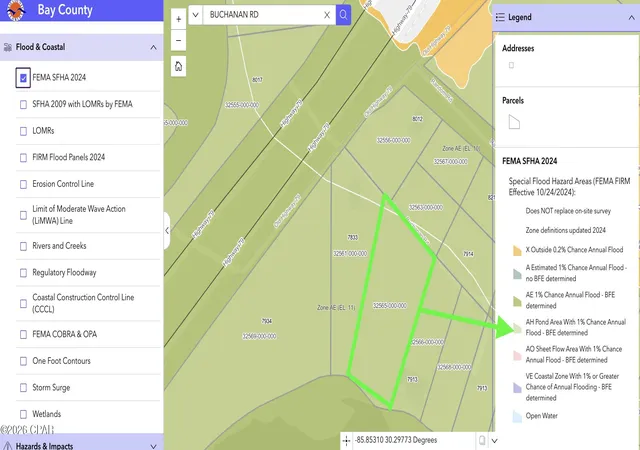Viewport: 640px width, 450px height.
Task: Show the Erosion Control Line layer
Action: pos(23,184)
